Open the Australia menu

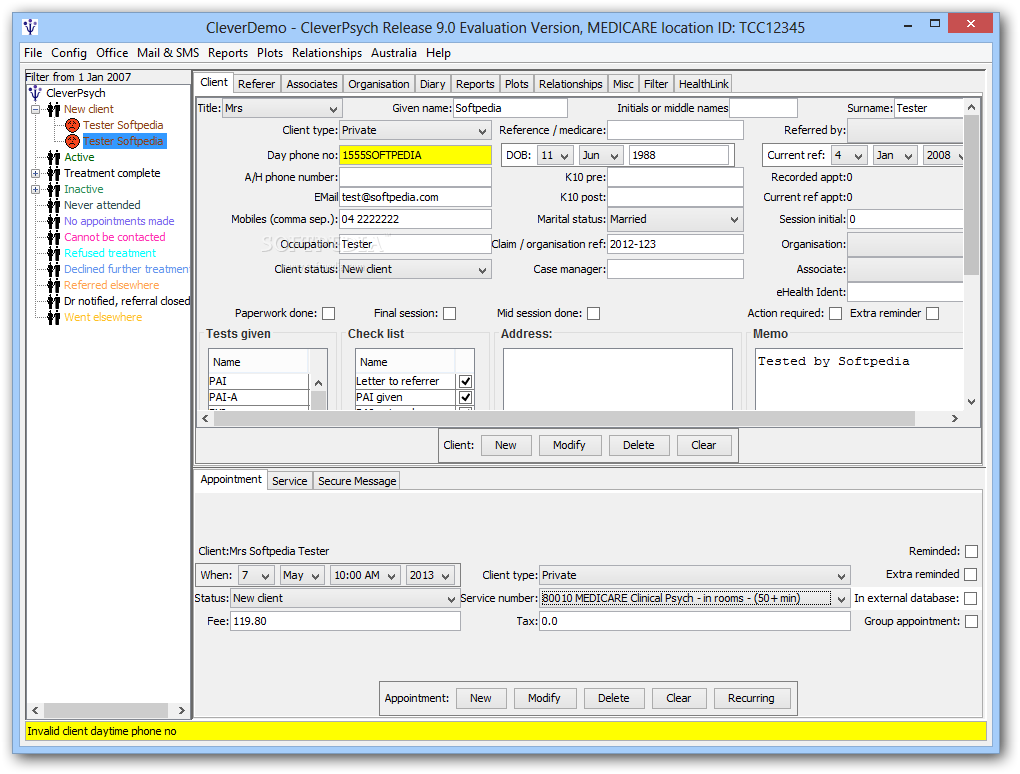tap(394, 53)
